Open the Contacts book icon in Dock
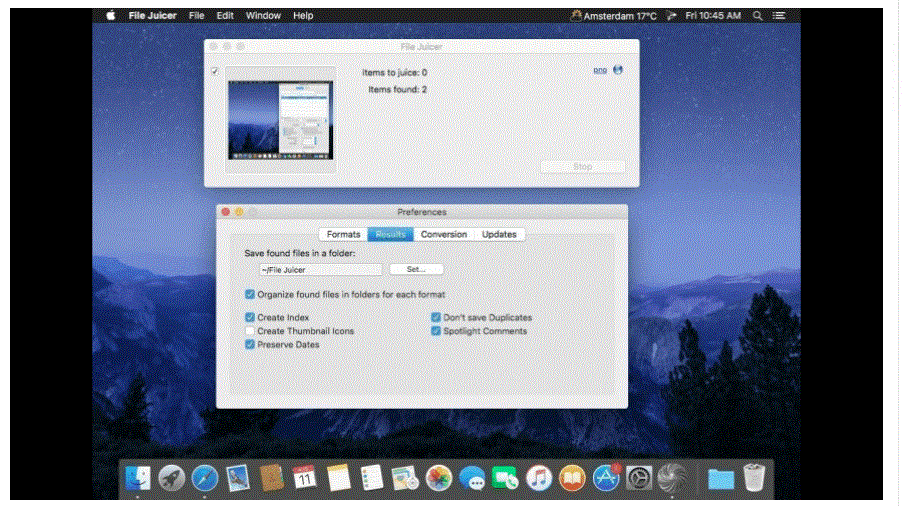 [271, 478]
